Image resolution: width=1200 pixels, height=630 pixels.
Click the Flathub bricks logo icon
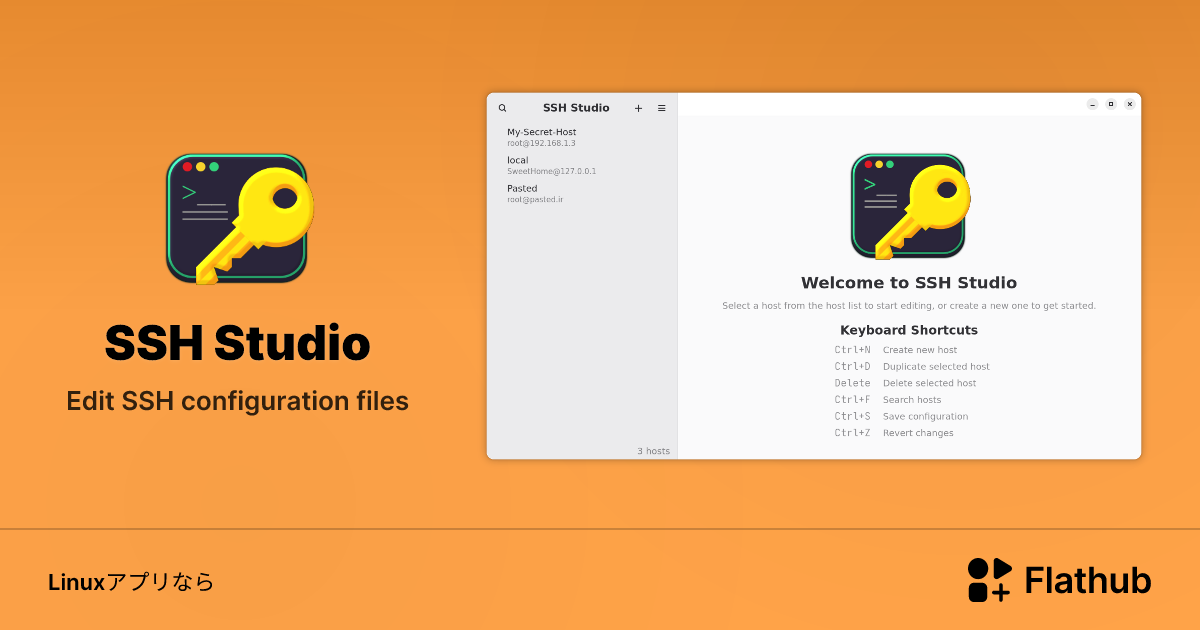click(989, 579)
